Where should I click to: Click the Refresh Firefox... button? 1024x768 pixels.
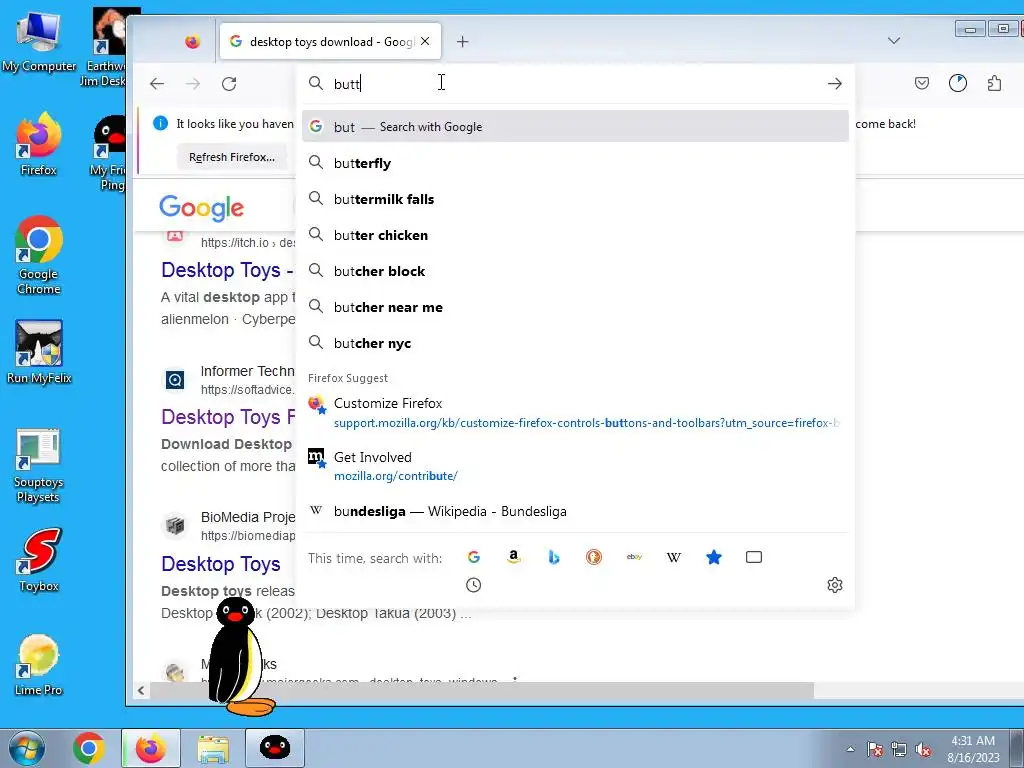coord(232,157)
